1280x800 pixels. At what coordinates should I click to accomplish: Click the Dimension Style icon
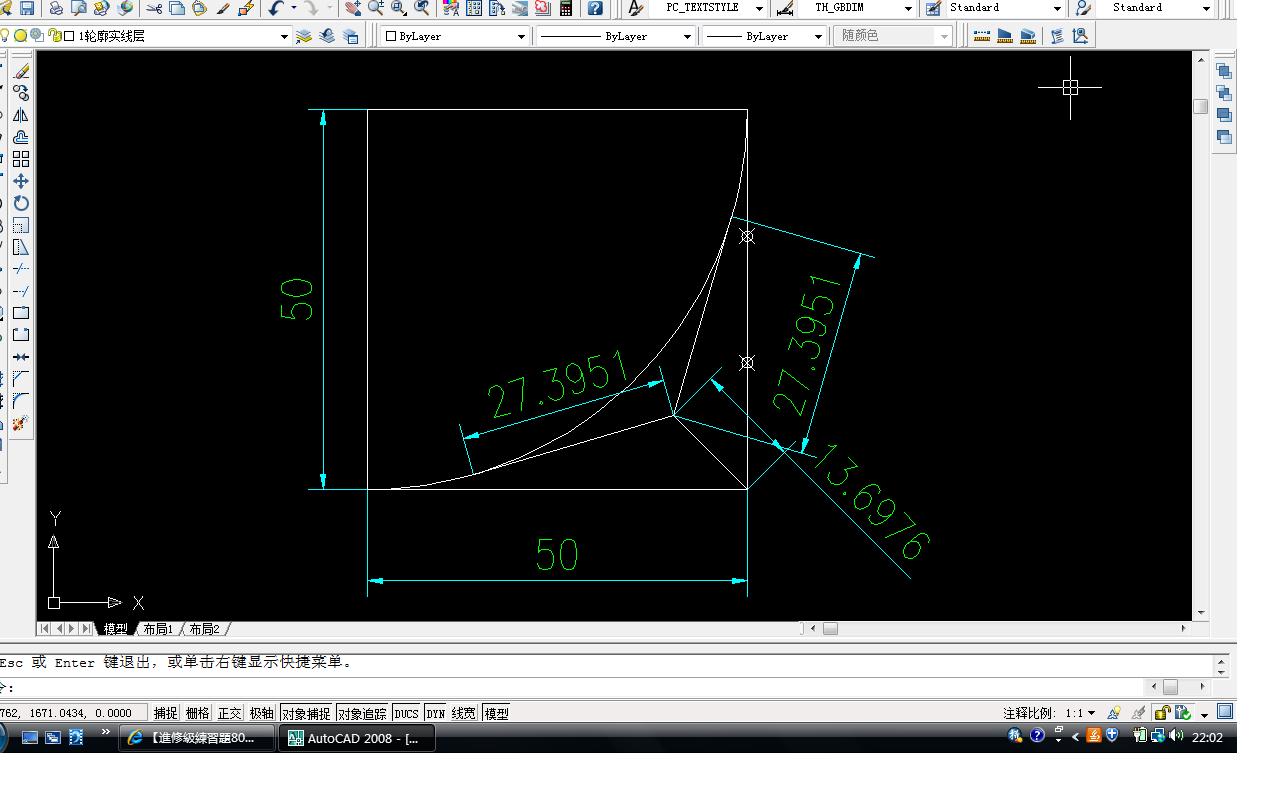[785, 8]
